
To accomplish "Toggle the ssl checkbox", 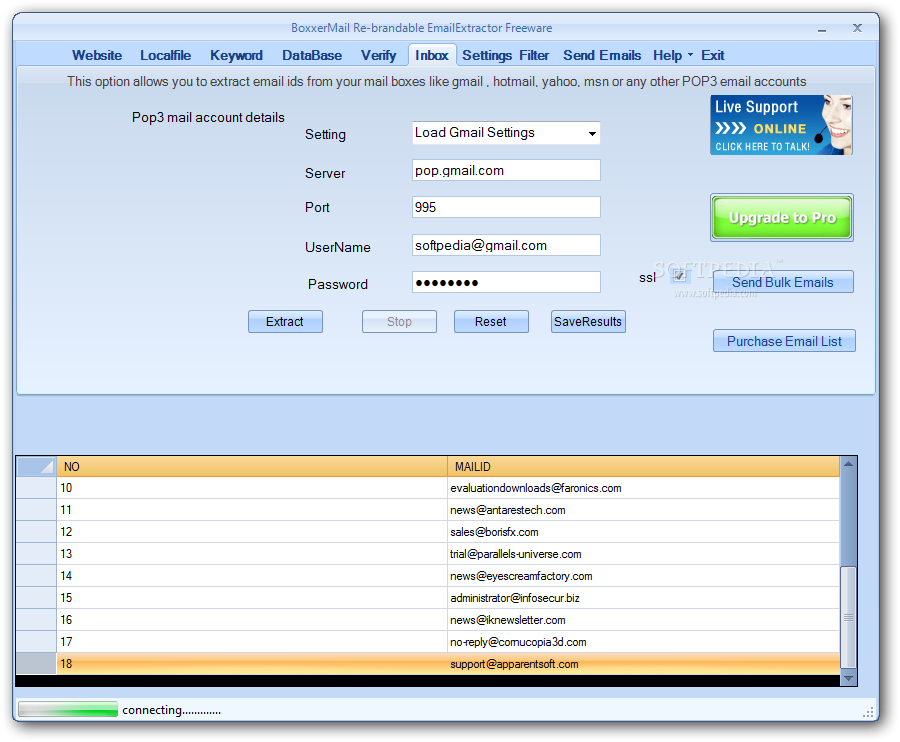I will pos(679,276).
